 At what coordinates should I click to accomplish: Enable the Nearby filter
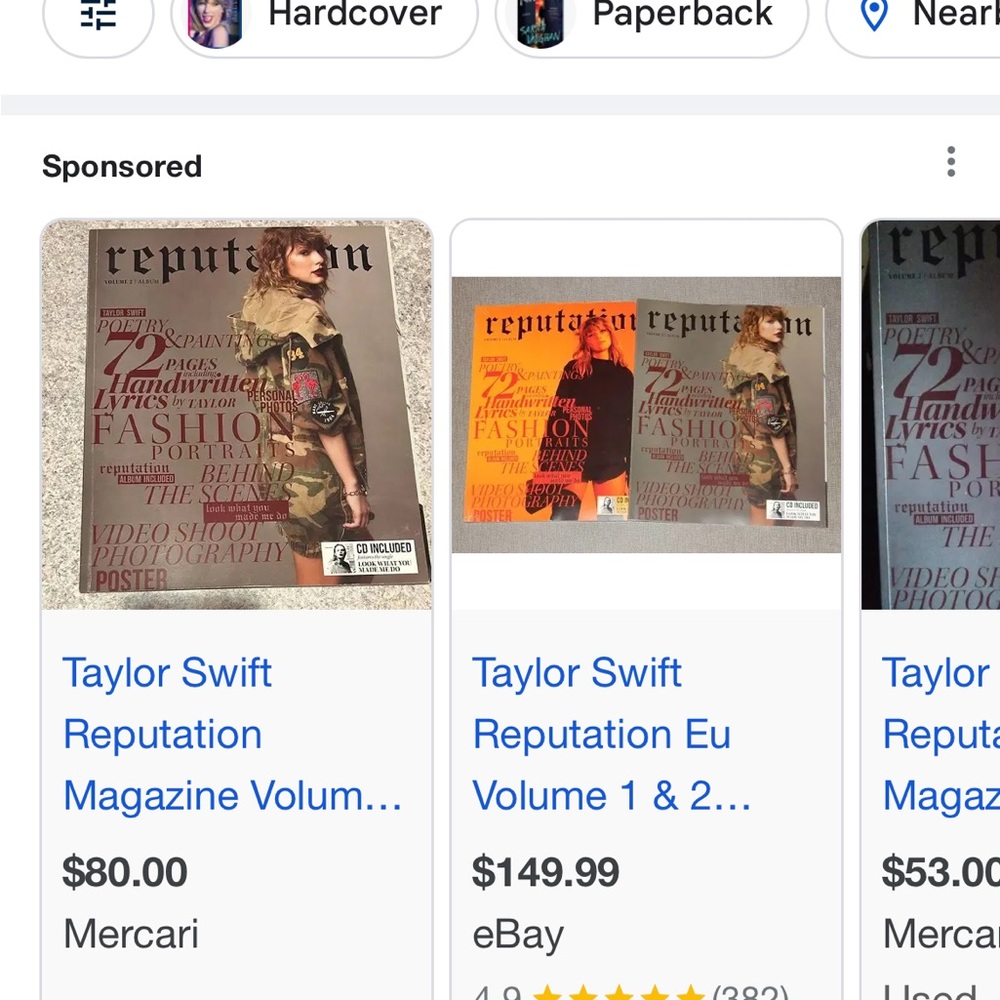coord(930,15)
